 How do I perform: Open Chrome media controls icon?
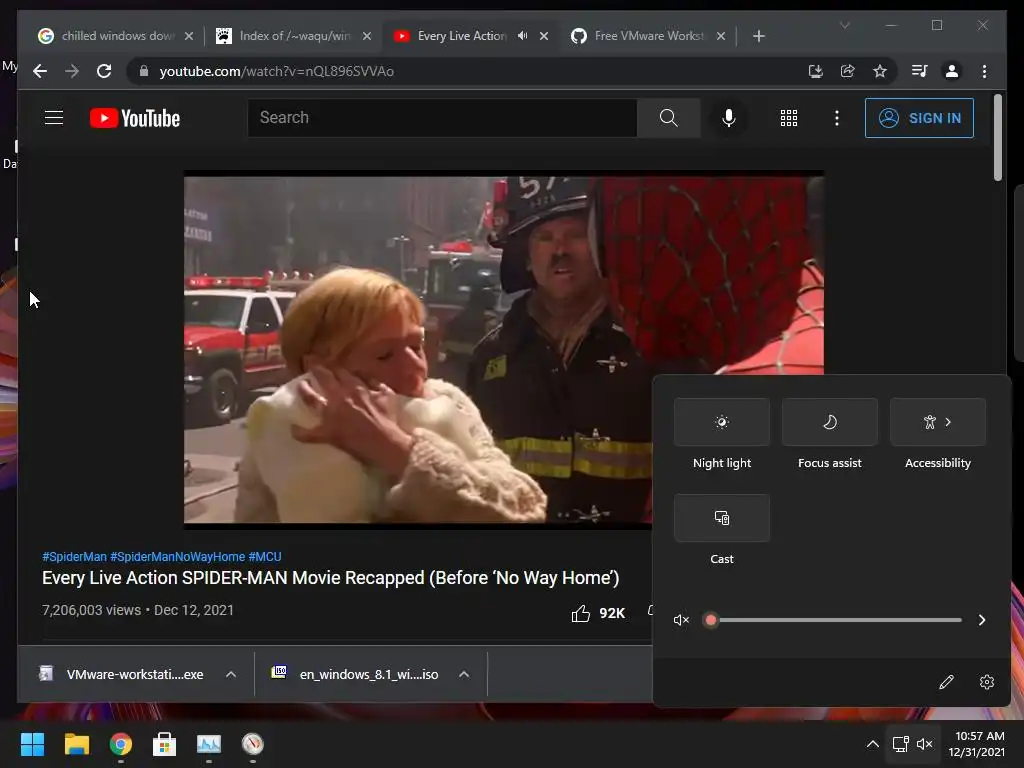tap(920, 71)
